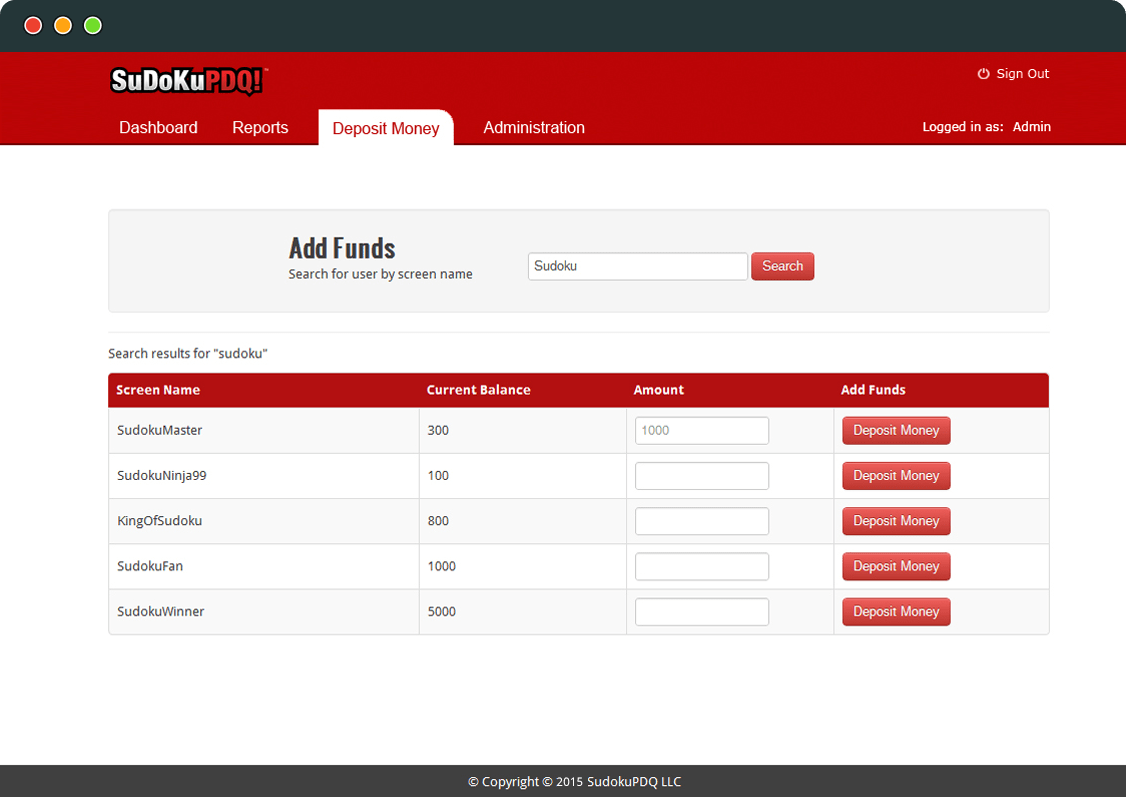
Task: Open the Dashboard tab
Action: [x=158, y=128]
